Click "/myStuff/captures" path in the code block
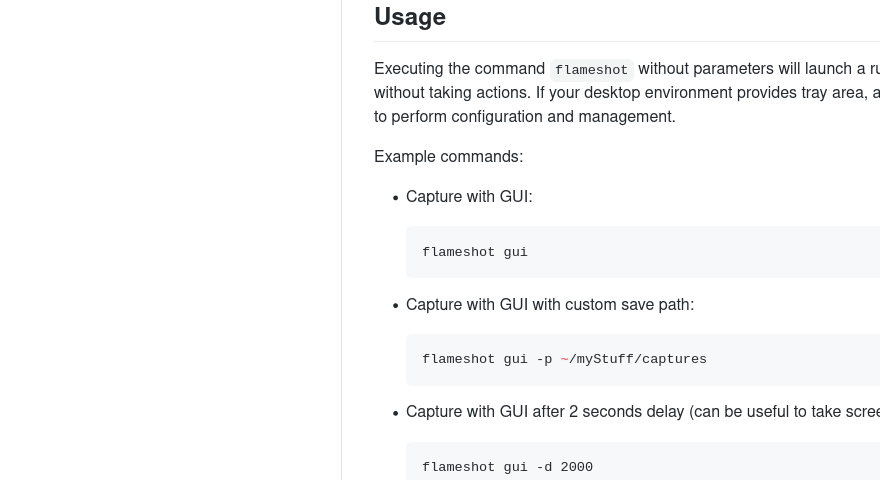The height and width of the screenshot is (480, 880). pyautogui.click(x=638, y=359)
